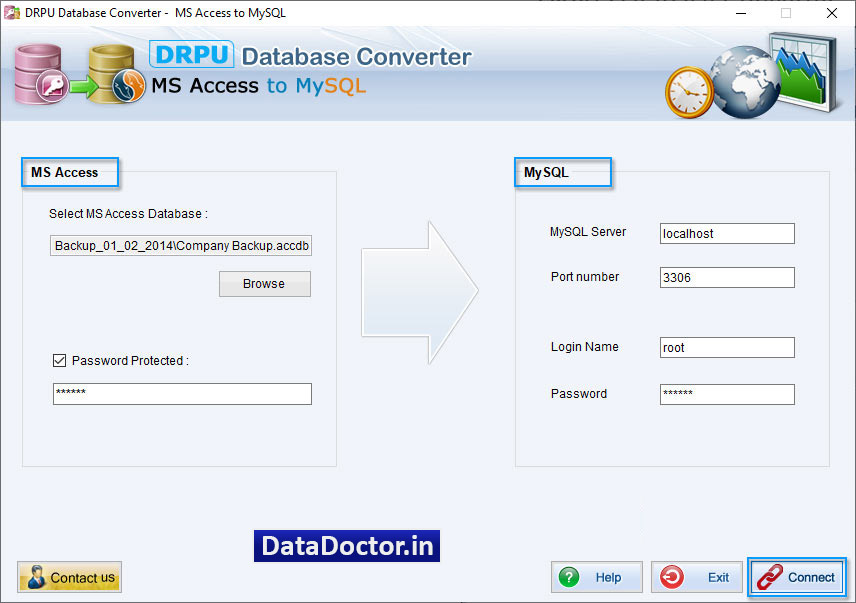Screen dimensions: 856x603
Task: Click the chart graphic beside the globe
Action: pyautogui.click(x=801, y=70)
